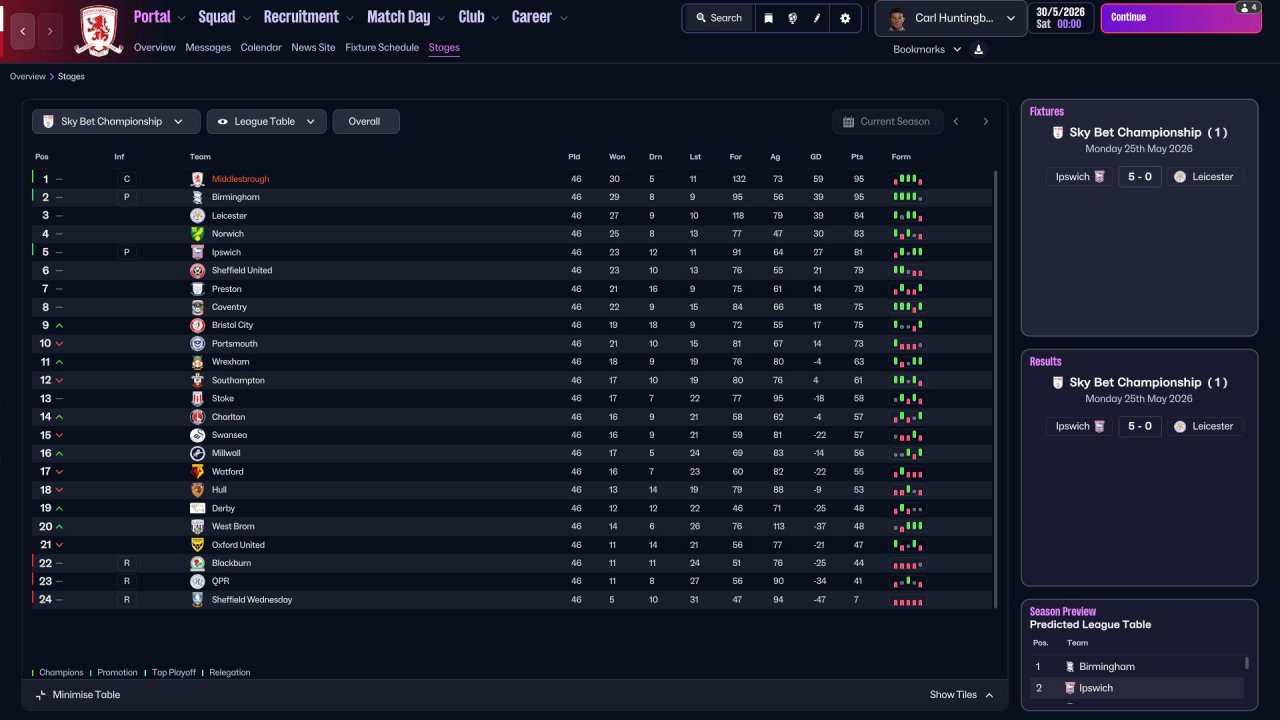The height and width of the screenshot is (720, 1280).
Task: Open the Bookmarks dropdown
Action: click(x=927, y=49)
